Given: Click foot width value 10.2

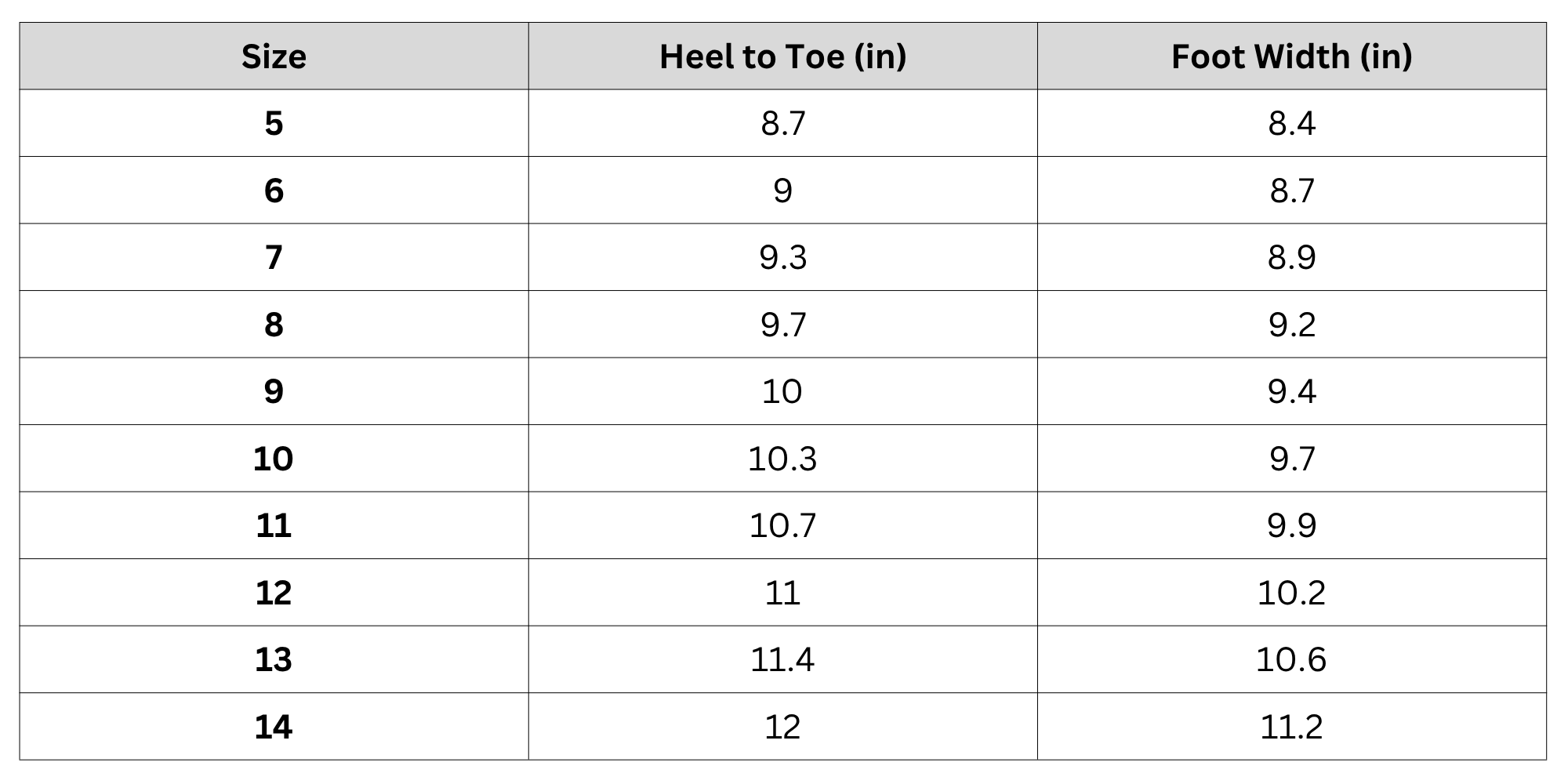Looking at the screenshot, I should pyautogui.click(x=1291, y=593).
